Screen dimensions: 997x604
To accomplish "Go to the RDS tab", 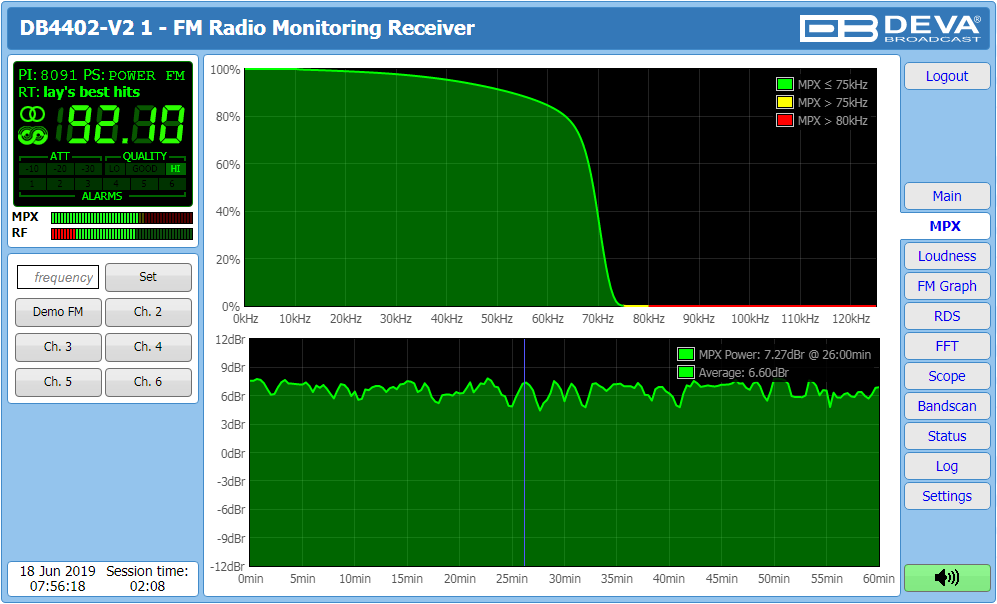I will click(x=946, y=316).
